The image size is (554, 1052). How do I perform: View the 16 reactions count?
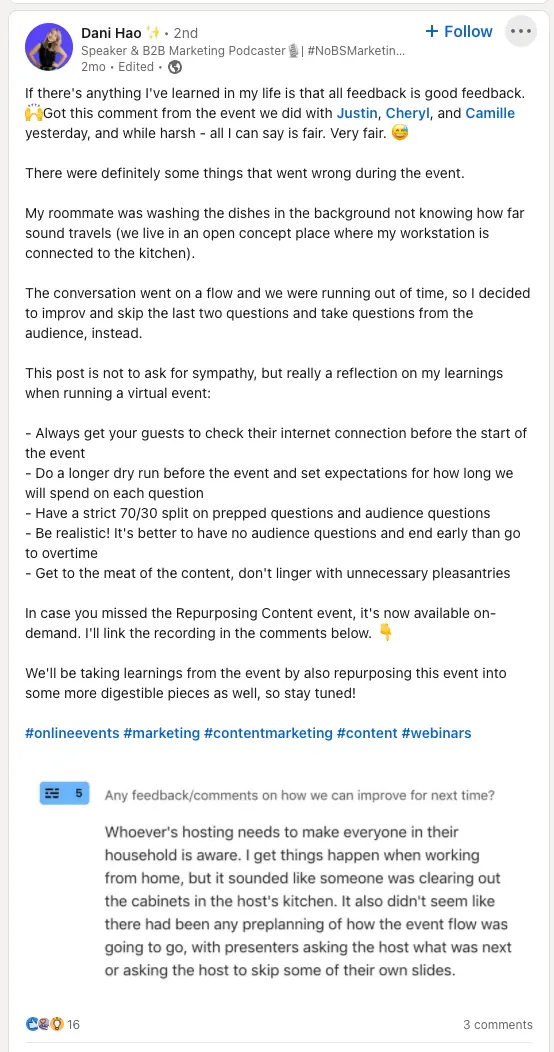click(x=74, y=1024)
